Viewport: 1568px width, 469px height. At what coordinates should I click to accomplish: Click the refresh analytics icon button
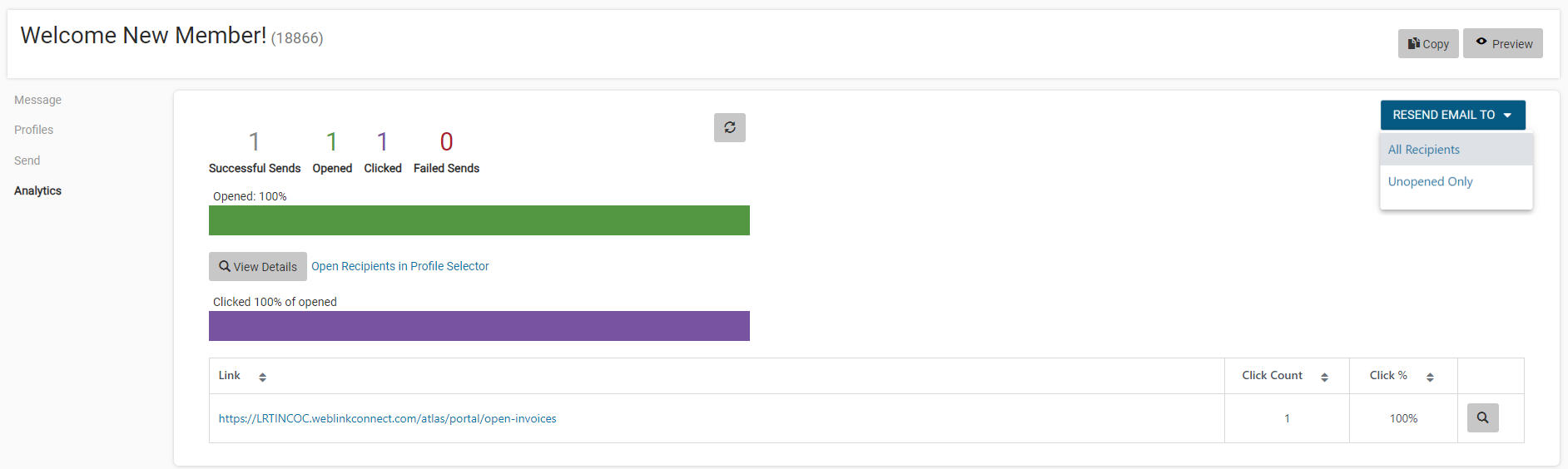[730, 127]
